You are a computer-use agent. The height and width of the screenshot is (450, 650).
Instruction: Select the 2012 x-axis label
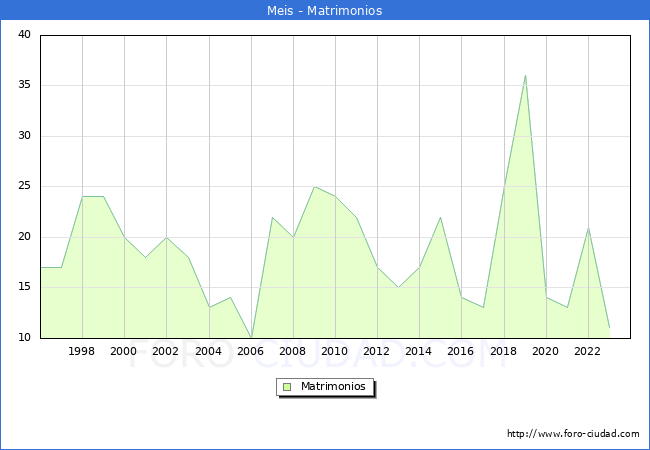pyautogui.click(x=376, y=351)
